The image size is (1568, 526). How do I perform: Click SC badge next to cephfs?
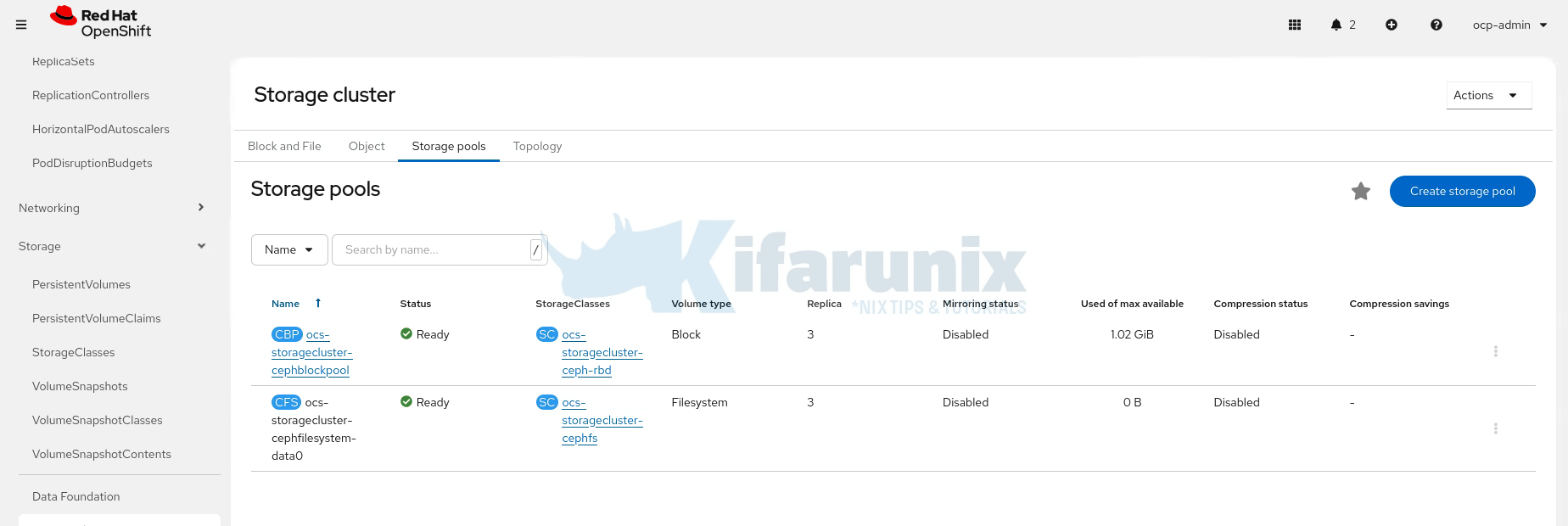(547, 402)
